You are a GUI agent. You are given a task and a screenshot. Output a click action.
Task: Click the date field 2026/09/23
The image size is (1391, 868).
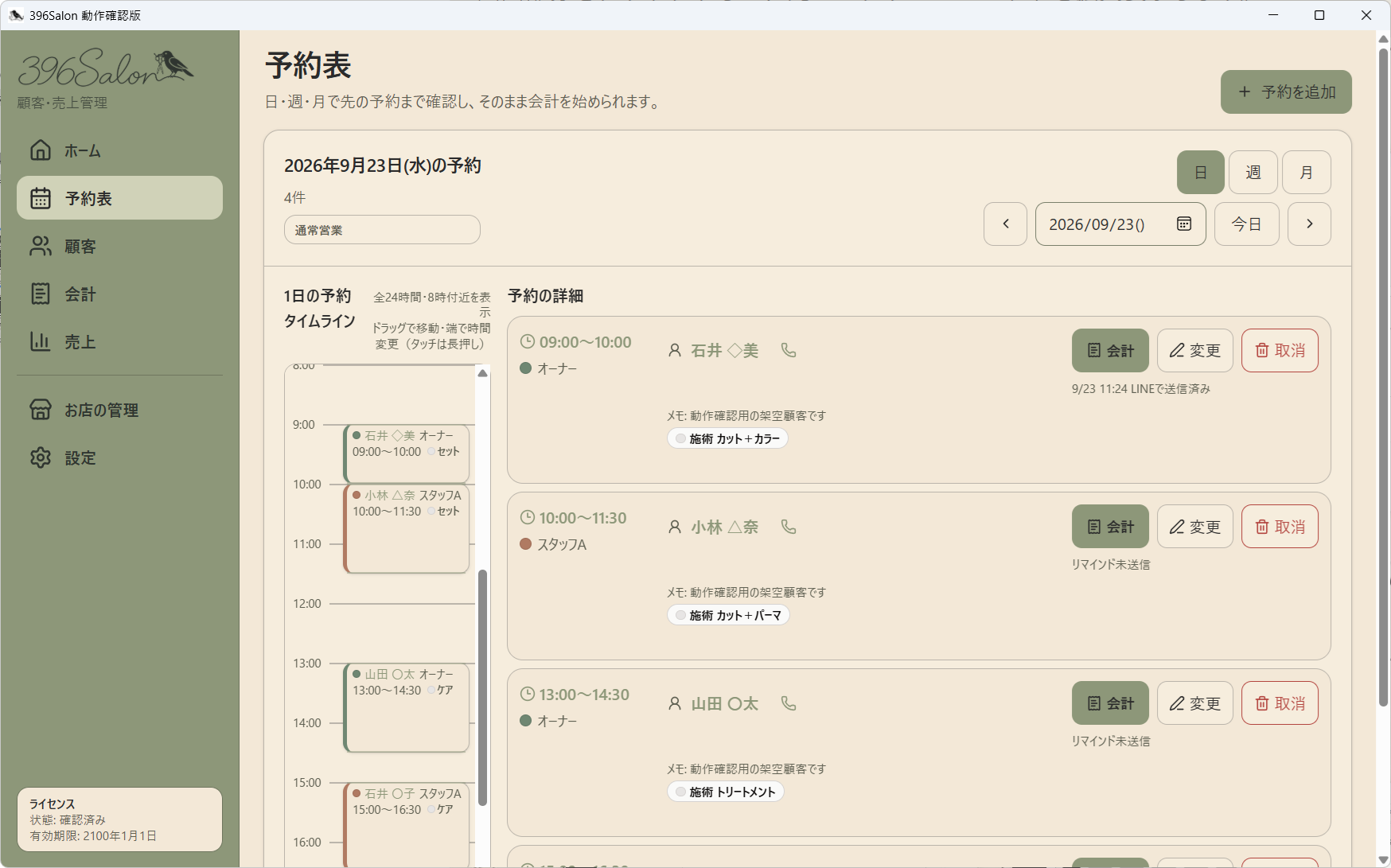(1120, 224)
